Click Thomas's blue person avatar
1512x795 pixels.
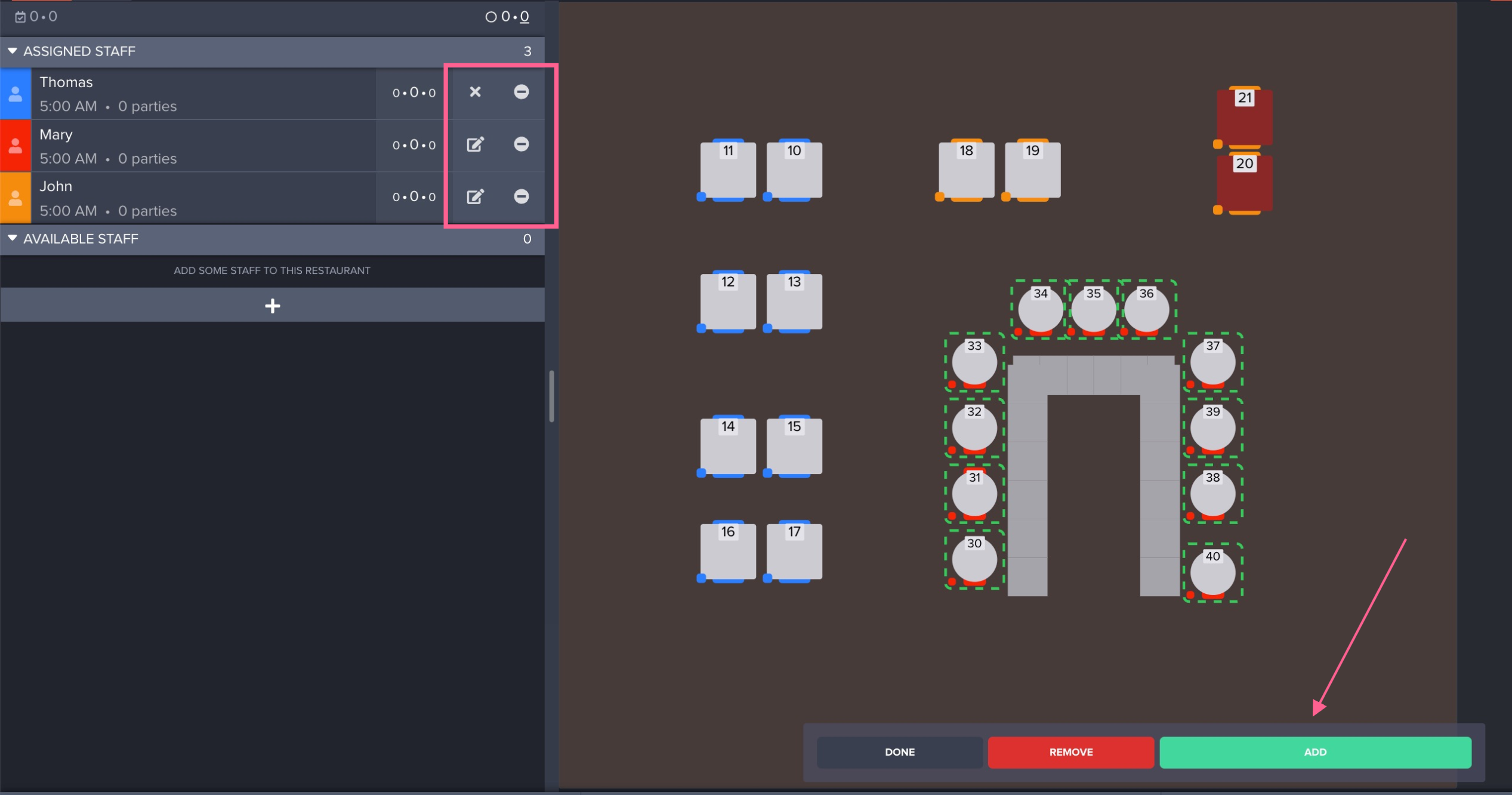click(x=16, y=94)
